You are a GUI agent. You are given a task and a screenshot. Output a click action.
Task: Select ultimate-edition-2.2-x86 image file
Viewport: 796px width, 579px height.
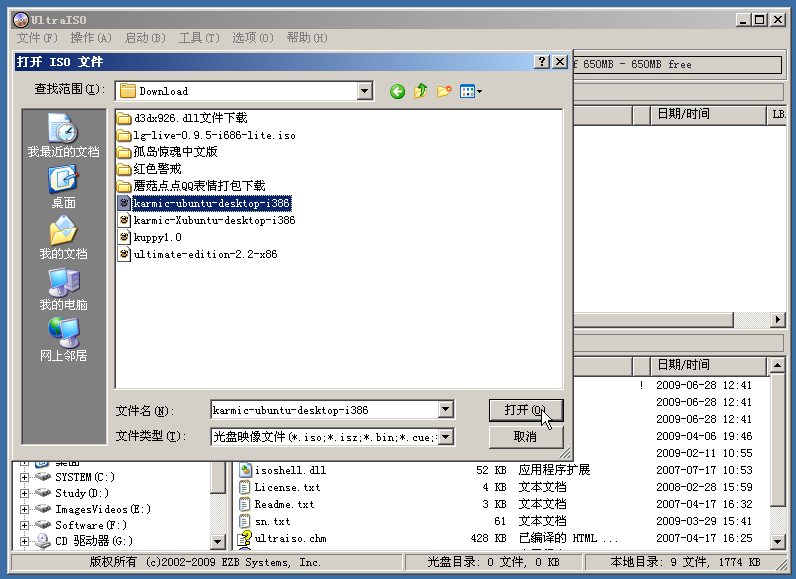click(x=198, y=254)
